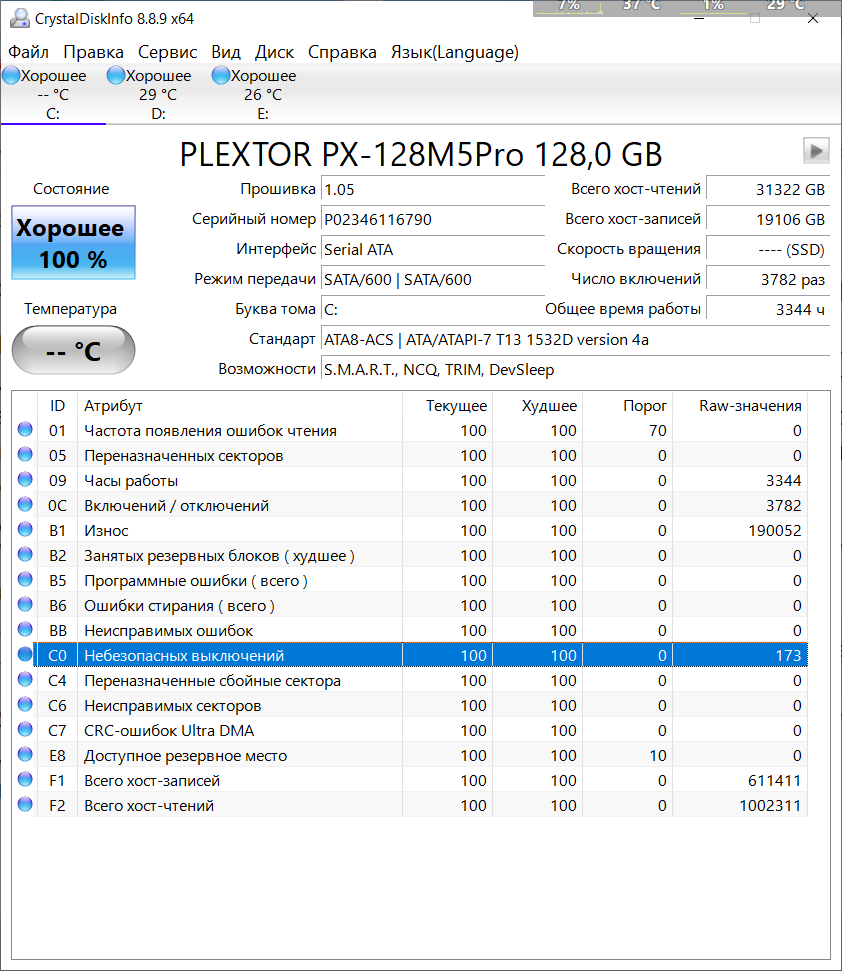Click the Текущее column header
Viewport: 842px width, 971px height.
448,406
